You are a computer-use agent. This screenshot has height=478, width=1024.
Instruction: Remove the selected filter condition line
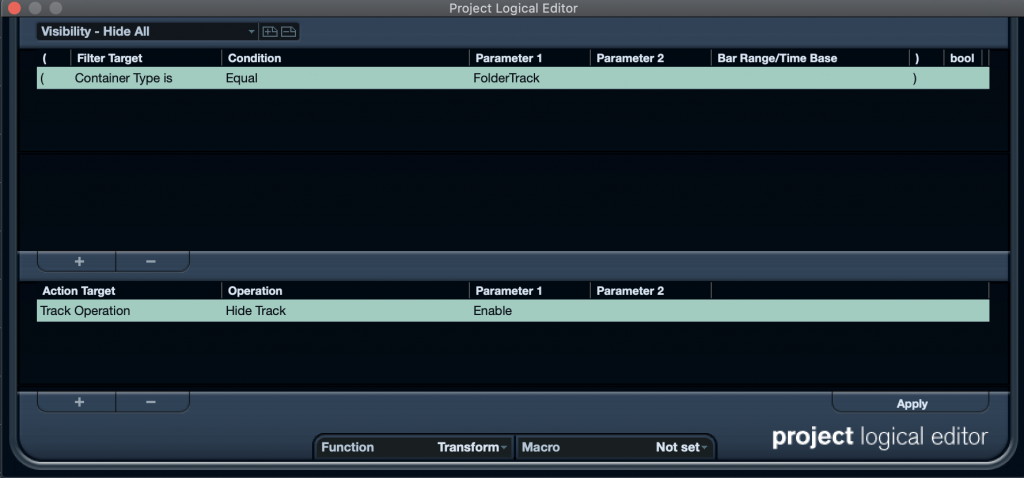pos(151,261)
